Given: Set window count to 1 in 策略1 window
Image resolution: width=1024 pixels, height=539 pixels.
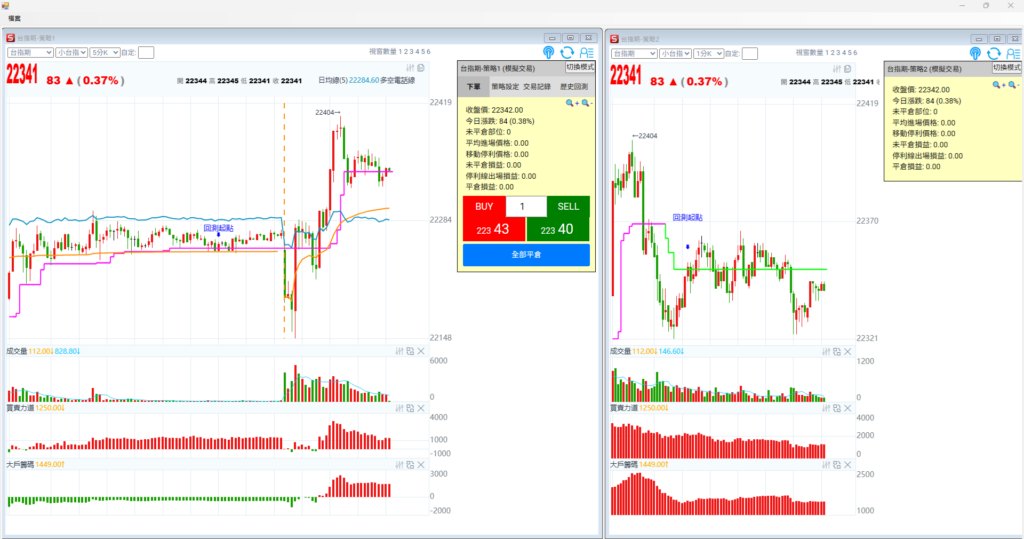Looking at the screenshot, I should 401,52.
